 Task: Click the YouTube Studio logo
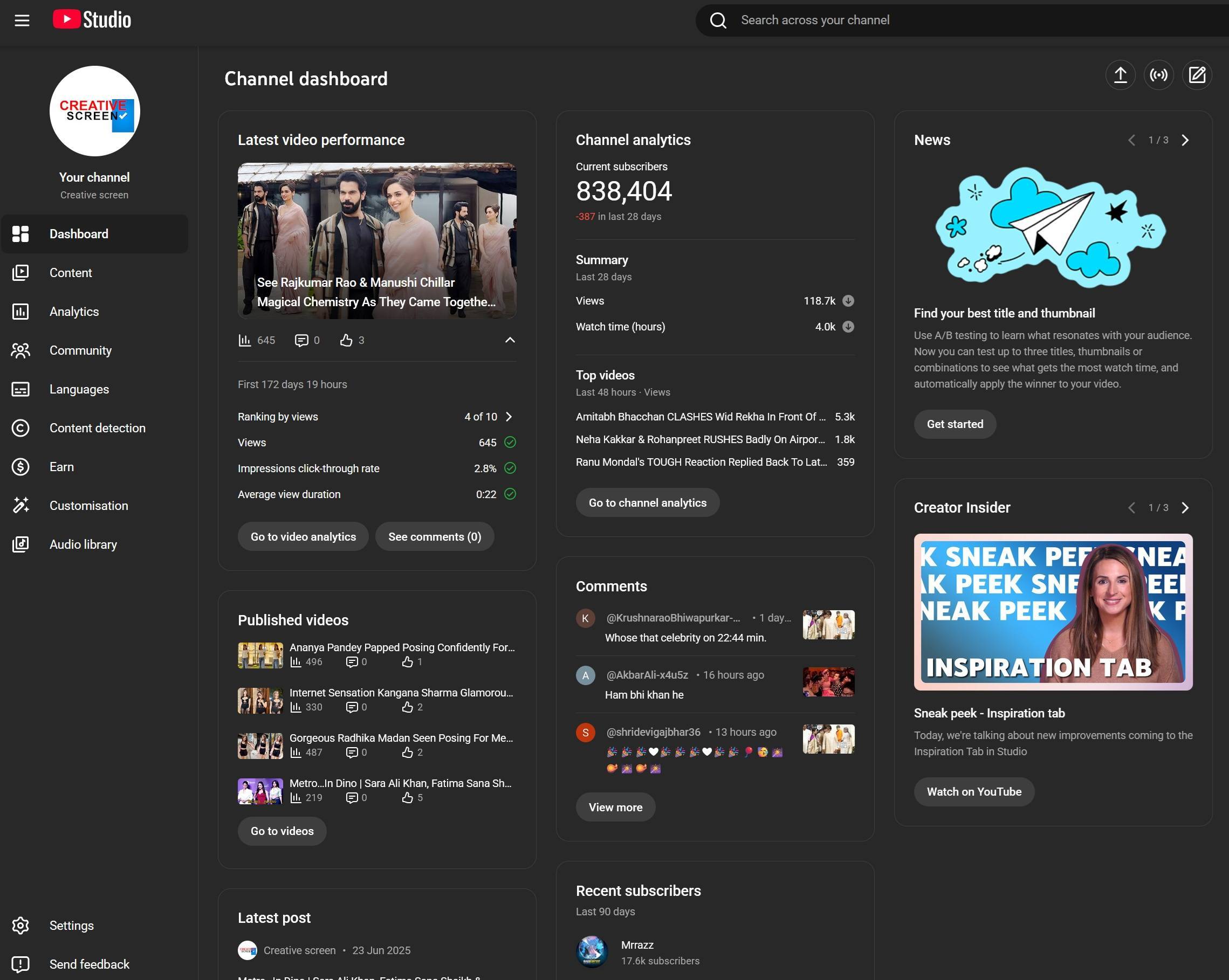point(92,20)
